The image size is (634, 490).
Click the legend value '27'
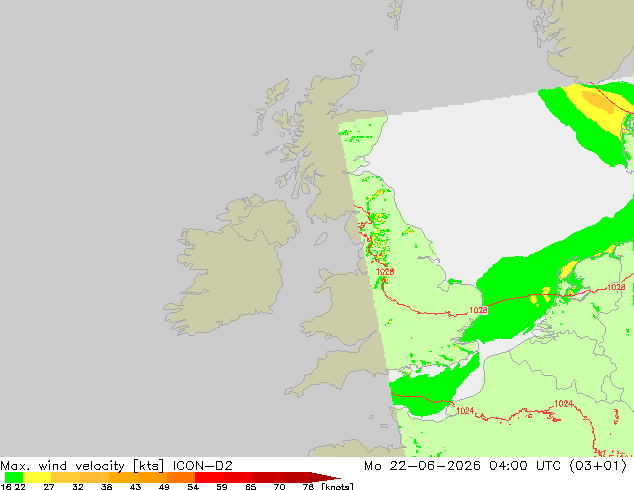coord(49,486)
